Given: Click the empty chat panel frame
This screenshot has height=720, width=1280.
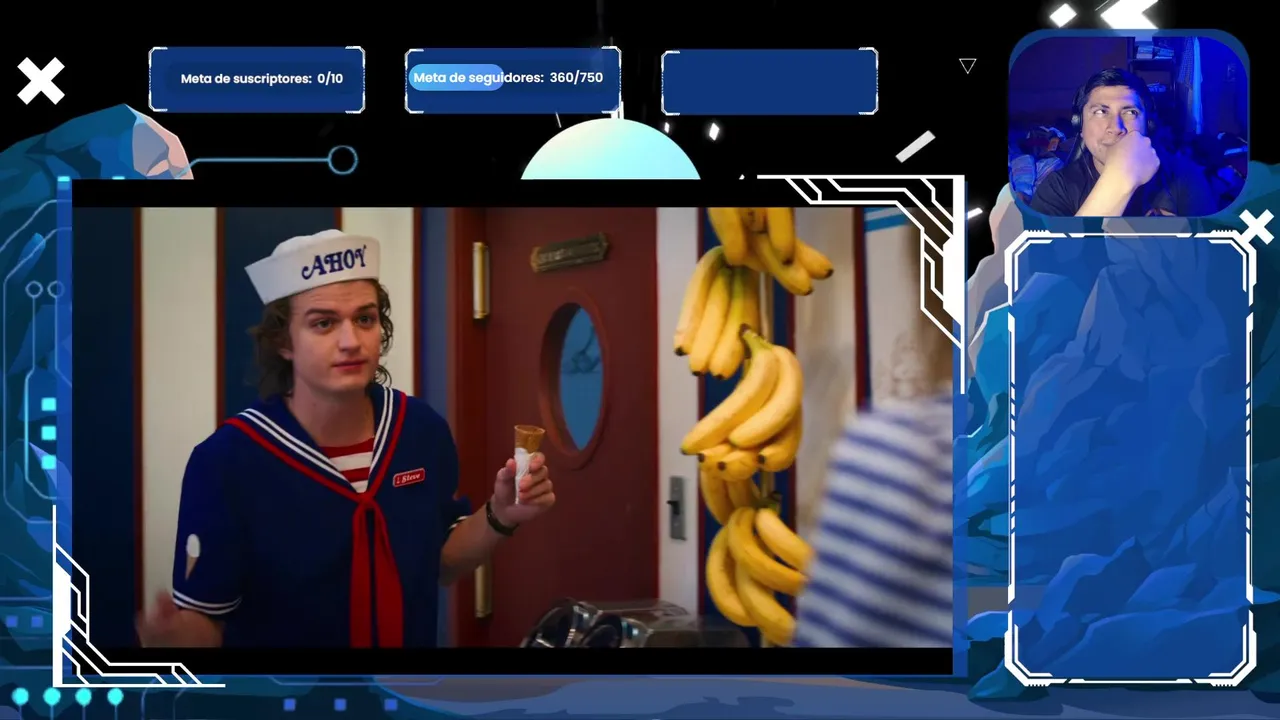Looking at the screenshot, I should pyautogui.click(x=1129, y=458).
